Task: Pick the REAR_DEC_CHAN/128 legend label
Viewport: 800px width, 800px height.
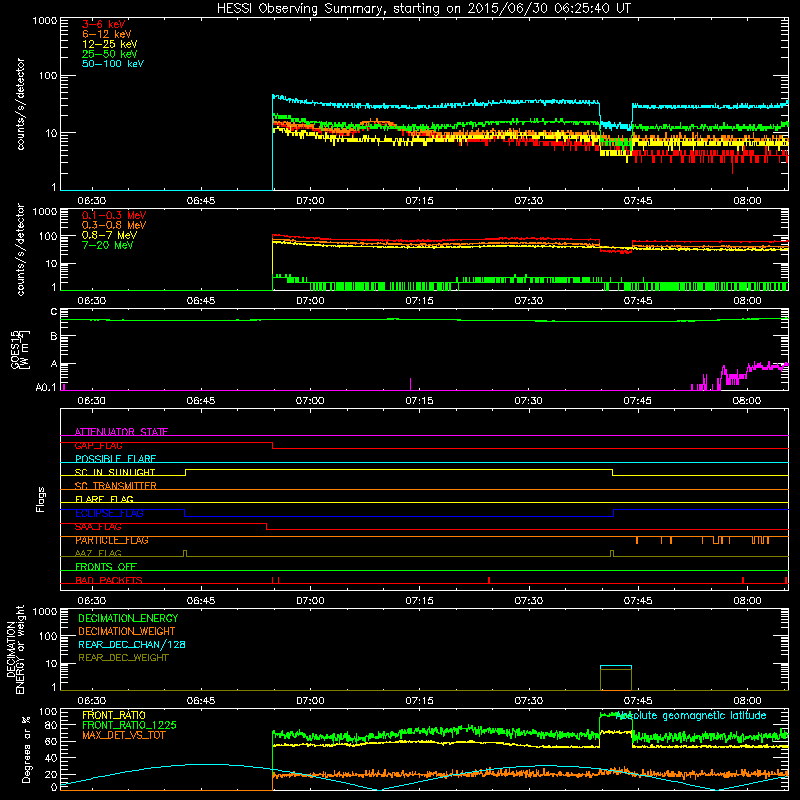Action: tap(132, 645)
